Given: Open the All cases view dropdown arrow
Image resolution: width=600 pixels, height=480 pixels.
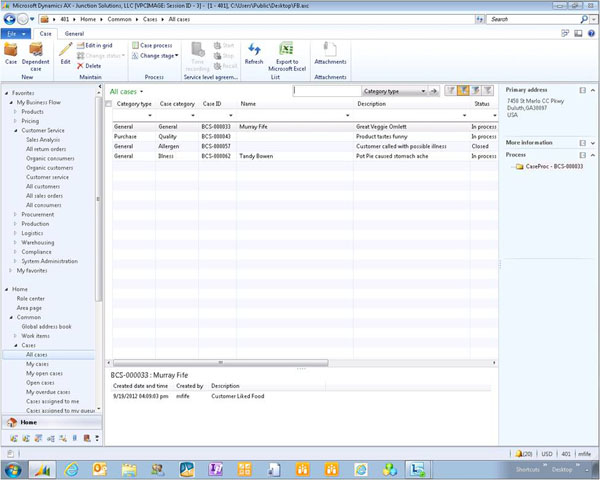Looking at the screenshot, I should tap(142, 92).
